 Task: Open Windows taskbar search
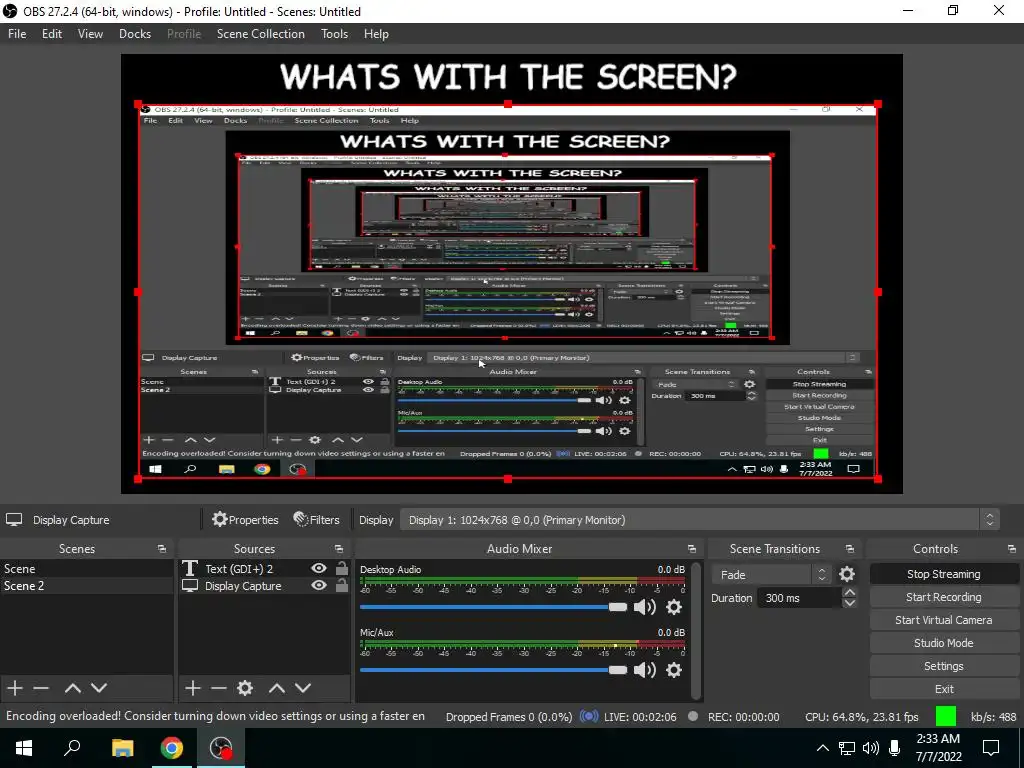pos(72,748)
